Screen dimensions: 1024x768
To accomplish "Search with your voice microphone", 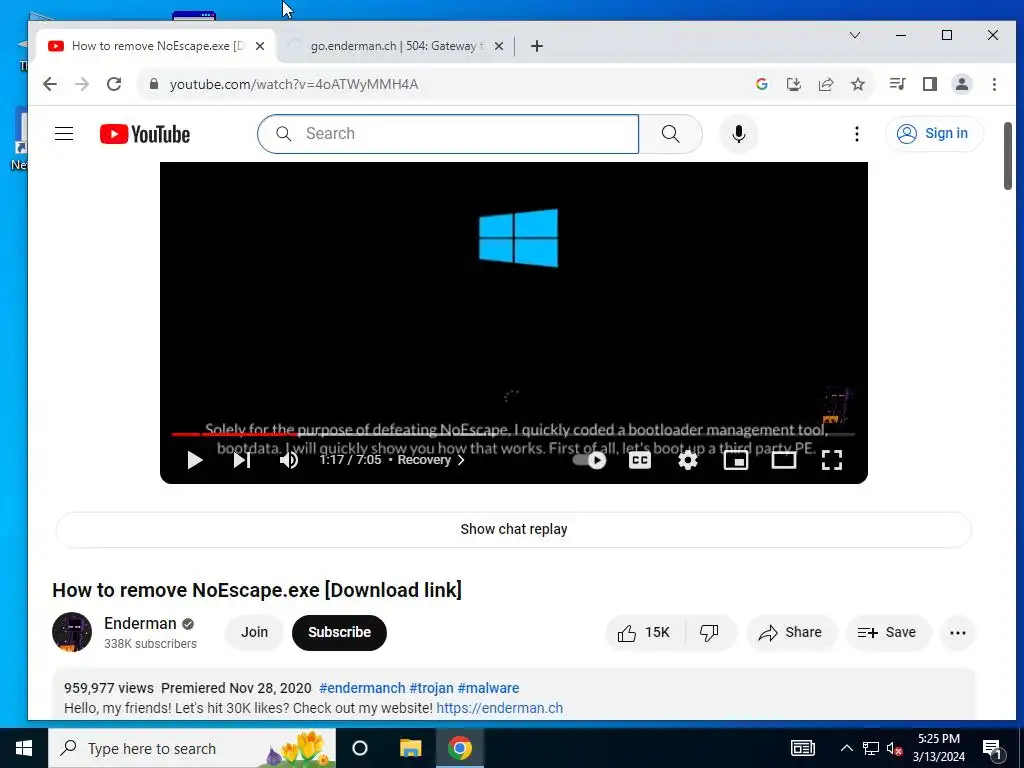I will 739,134.
